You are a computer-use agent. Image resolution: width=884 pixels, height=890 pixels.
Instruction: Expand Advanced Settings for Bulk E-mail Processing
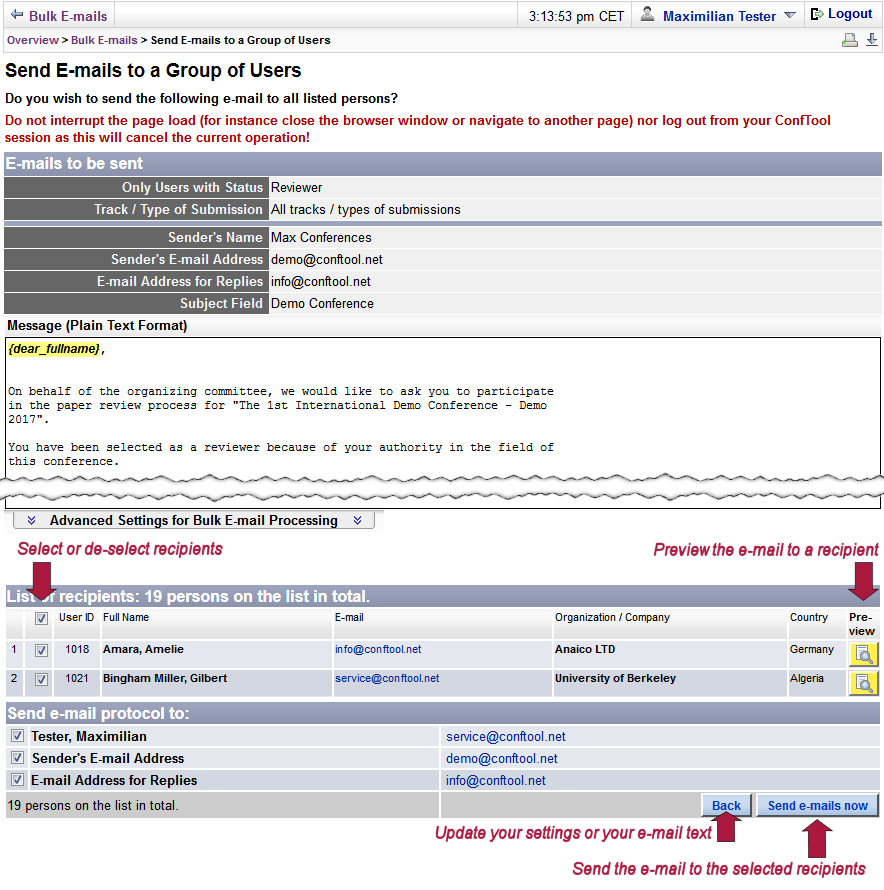coord(194,520)
